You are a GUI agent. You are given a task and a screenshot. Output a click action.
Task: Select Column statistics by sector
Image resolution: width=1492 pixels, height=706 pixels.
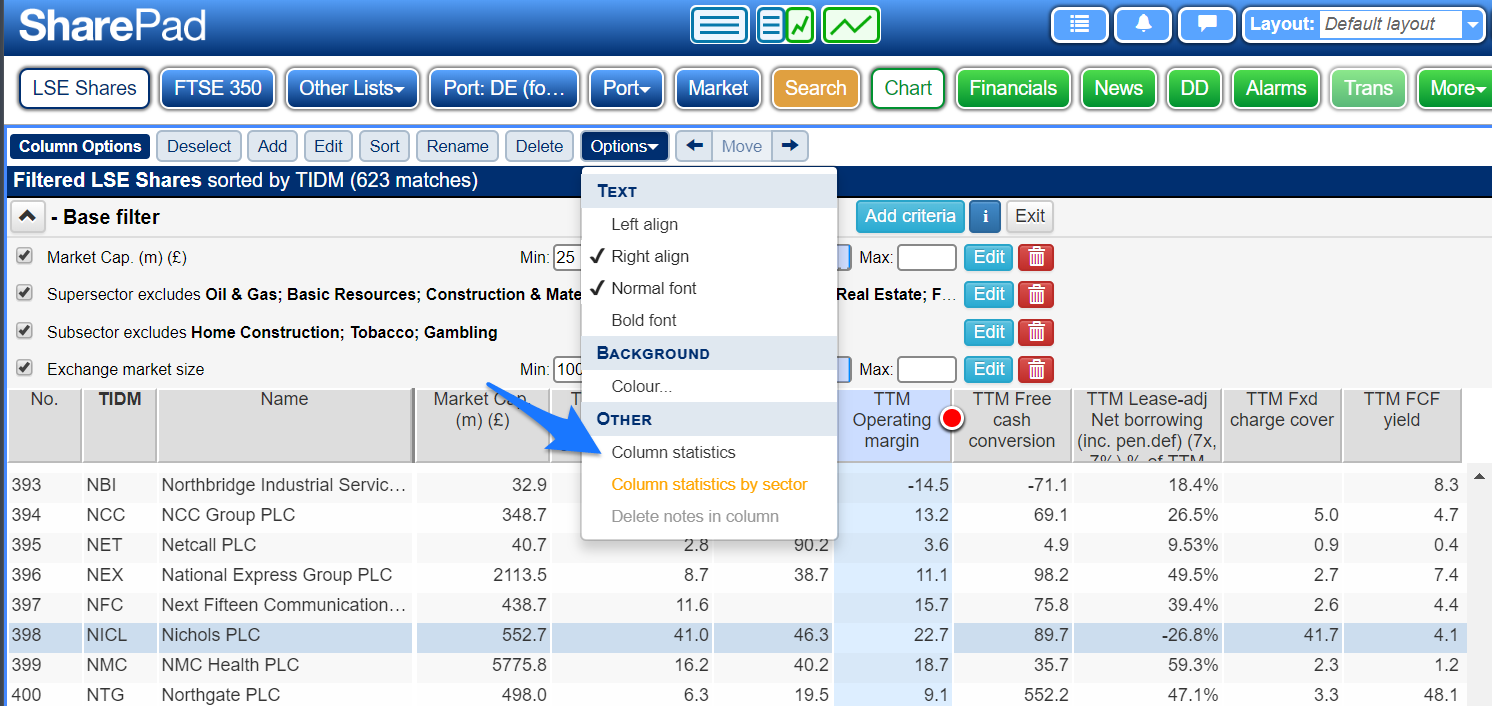pyautogui.click(x=709, y=484)
